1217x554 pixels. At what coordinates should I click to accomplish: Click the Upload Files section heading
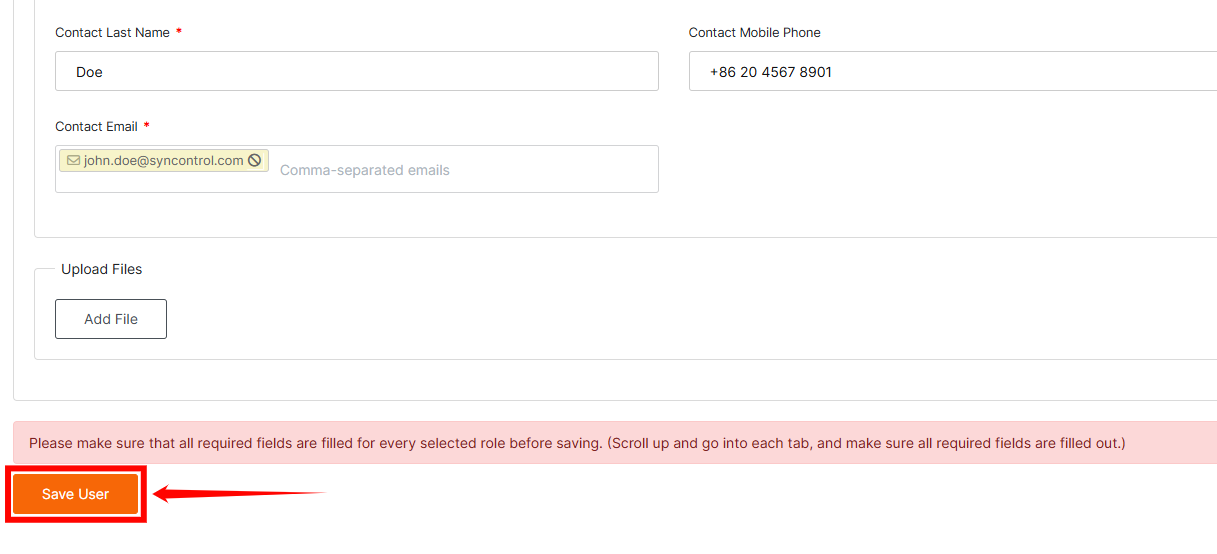[x=102, y=269]
